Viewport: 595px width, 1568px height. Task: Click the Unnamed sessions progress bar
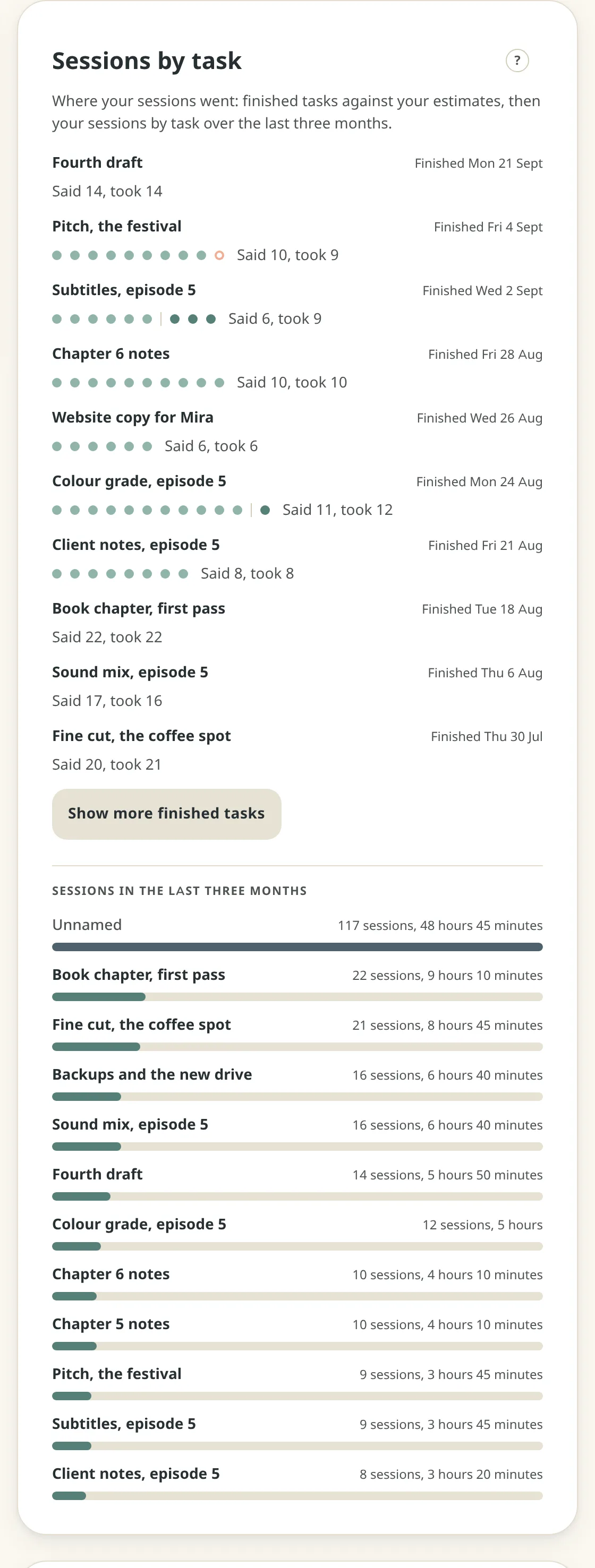[x=297, y=946]
